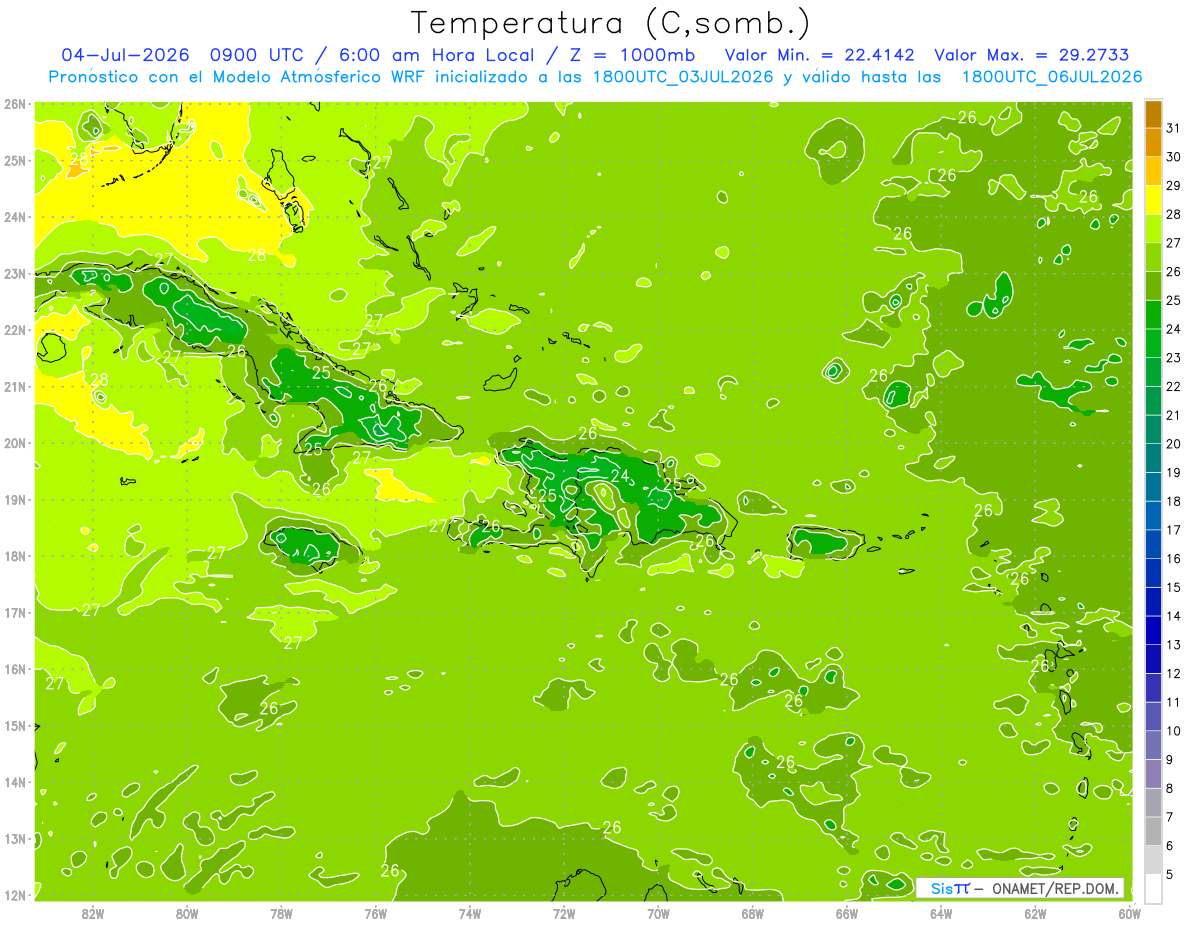This screenshot has width=1200, height=927.
Task: Click the legend value "20"
Action: tap(1173, 444)
